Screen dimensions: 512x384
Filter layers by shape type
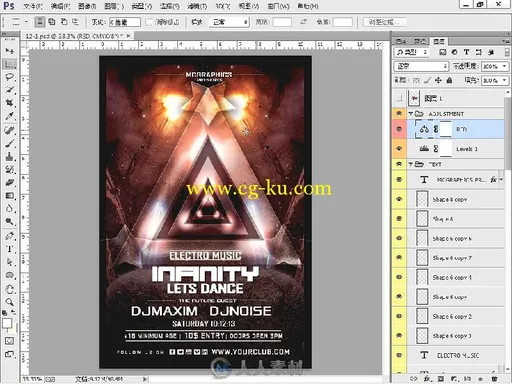point(479,52)
